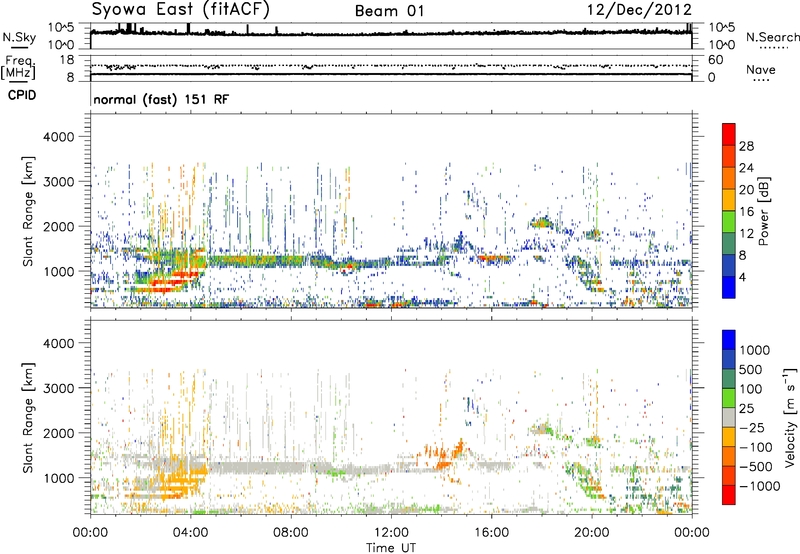The image size is (800, 554).
Task: Click the '-500' value on velocity colorbar
Action: [756, 467]
